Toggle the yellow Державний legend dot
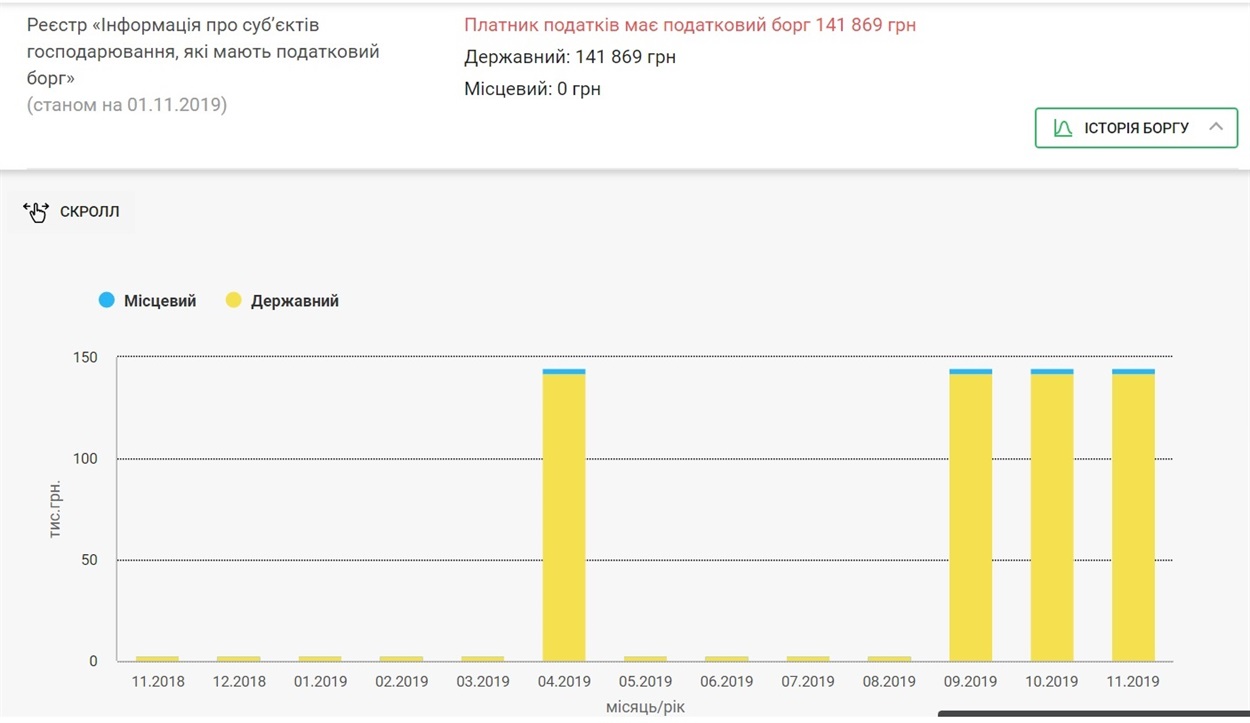Image resolution: width=1250 pixels, height=723 pixels. click(x=234, y=300)
